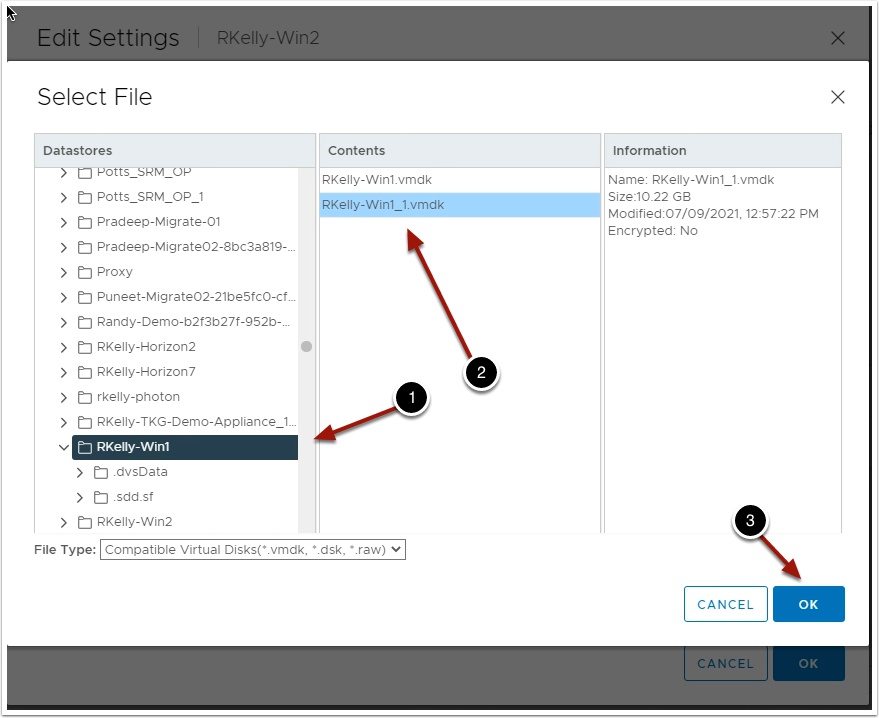879x718 pixels.
Task: Click the Name: RKelly-Win1_1.vmdk information line
Action: pos(691,180)
